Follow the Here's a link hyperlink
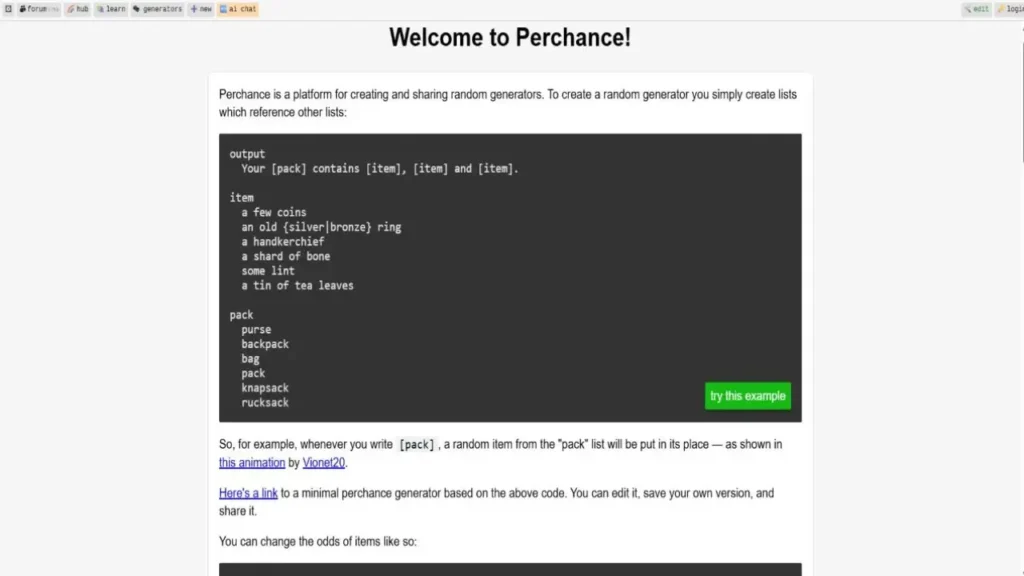 coord(248,492)
